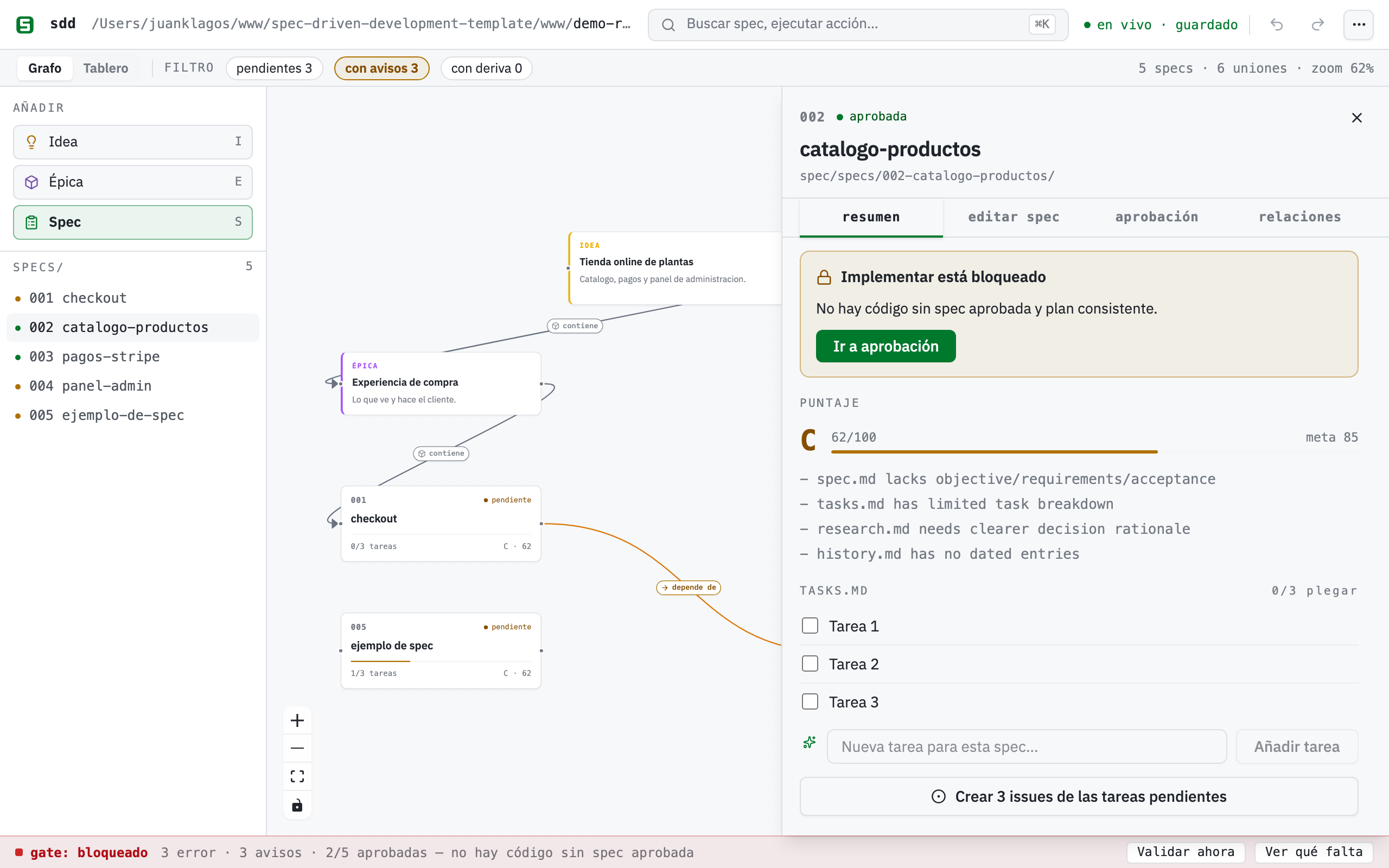The width and height of the screenshot is (1389, 868).
Task: Click the Ir a aprobación button
Action: tap(885, 346)
